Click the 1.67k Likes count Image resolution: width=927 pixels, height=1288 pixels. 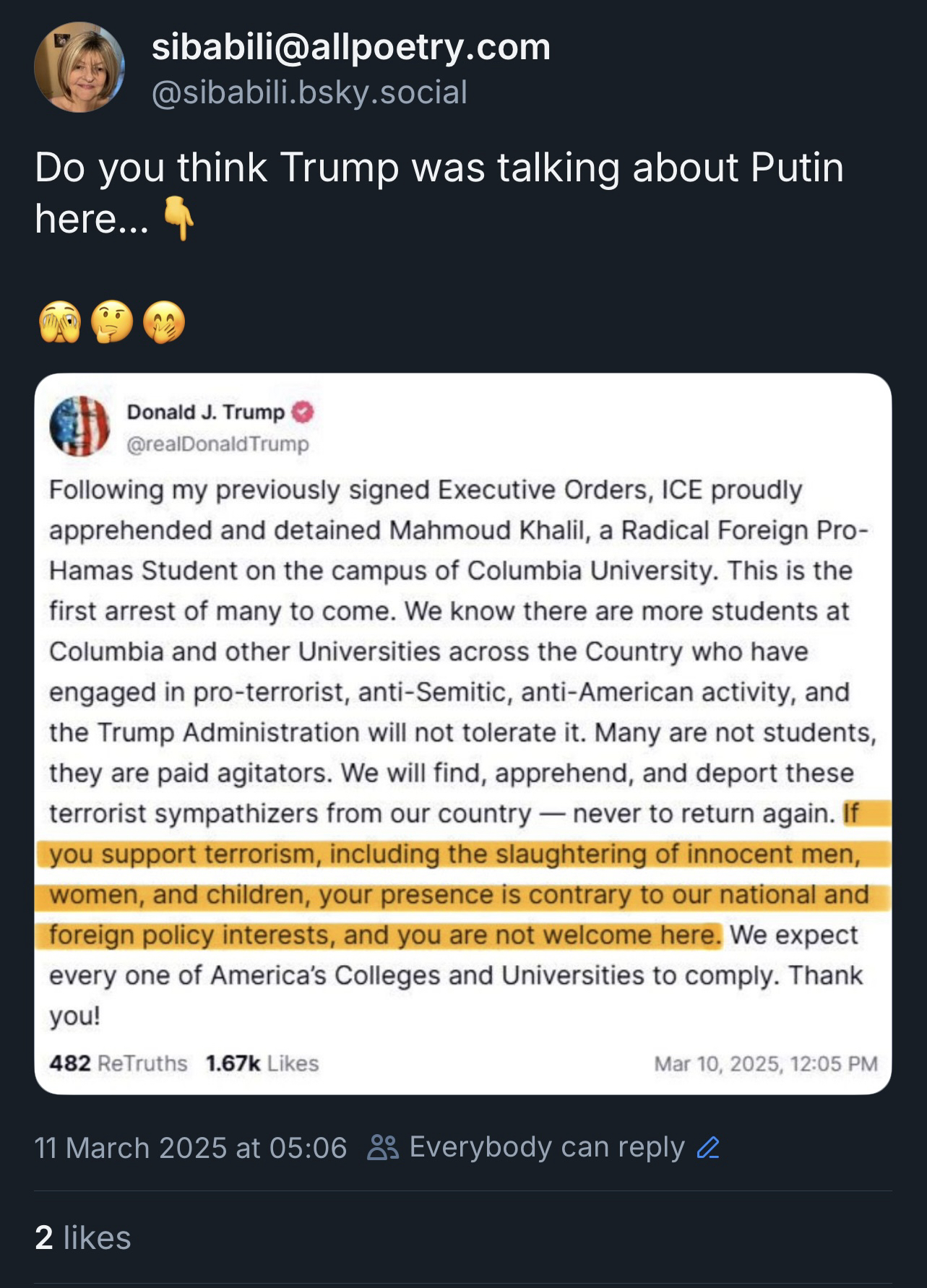262,1063
